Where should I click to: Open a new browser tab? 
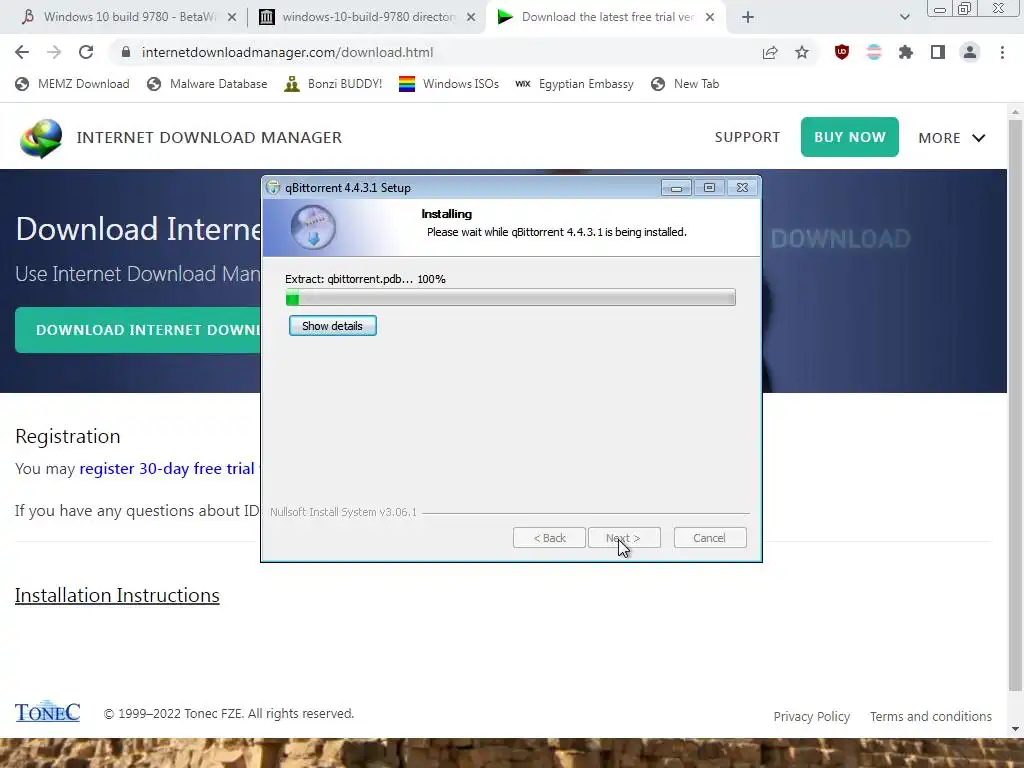pos(748,17)
